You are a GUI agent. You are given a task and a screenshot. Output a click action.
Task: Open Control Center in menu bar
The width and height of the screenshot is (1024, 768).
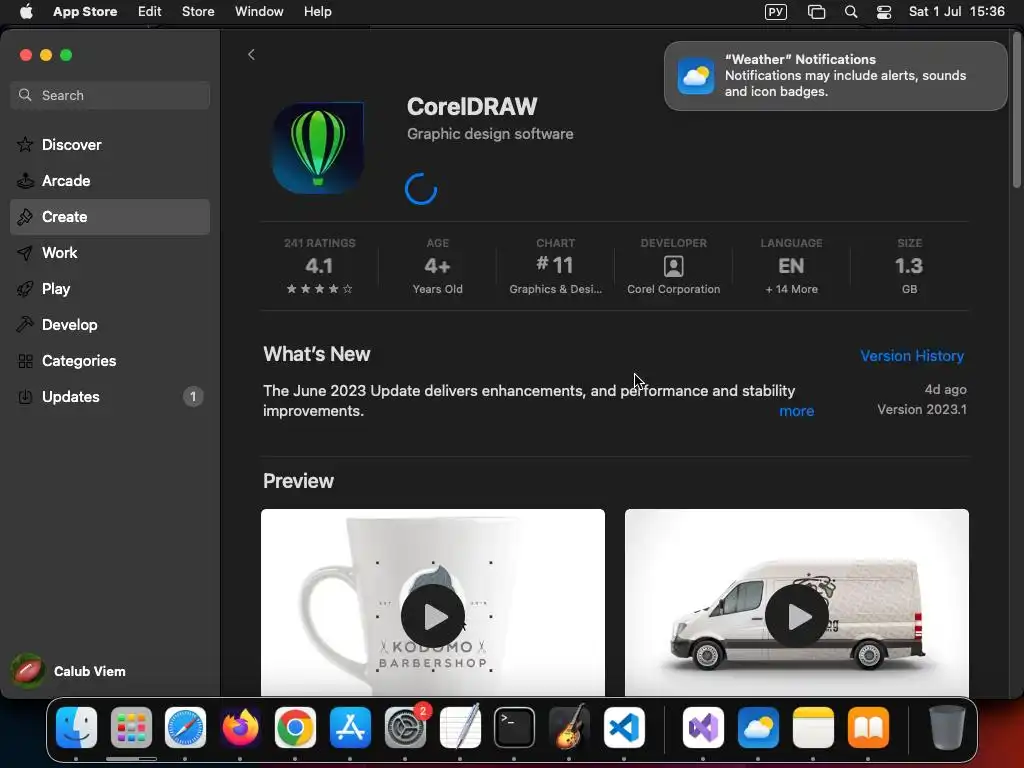(x=884, y=12)
